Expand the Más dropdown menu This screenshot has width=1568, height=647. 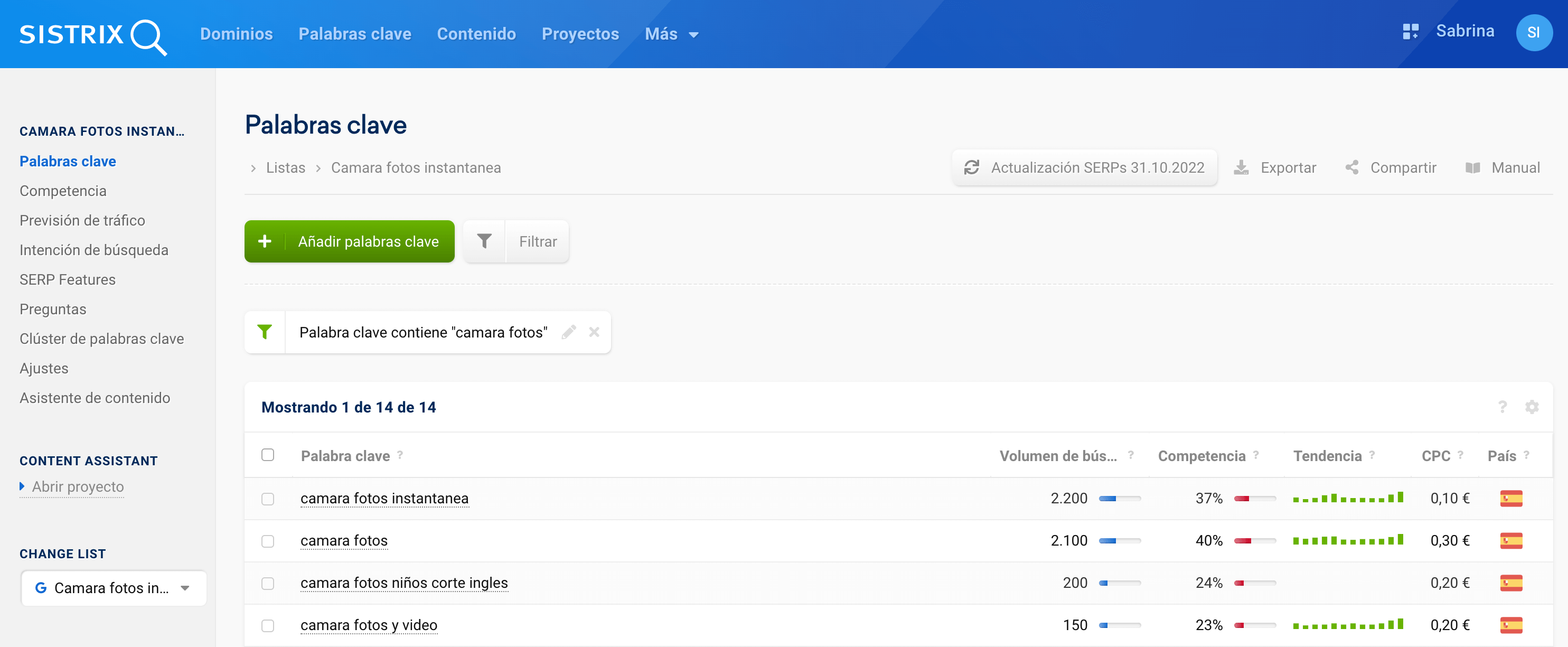pyautogui.click(x=671, y=35)
